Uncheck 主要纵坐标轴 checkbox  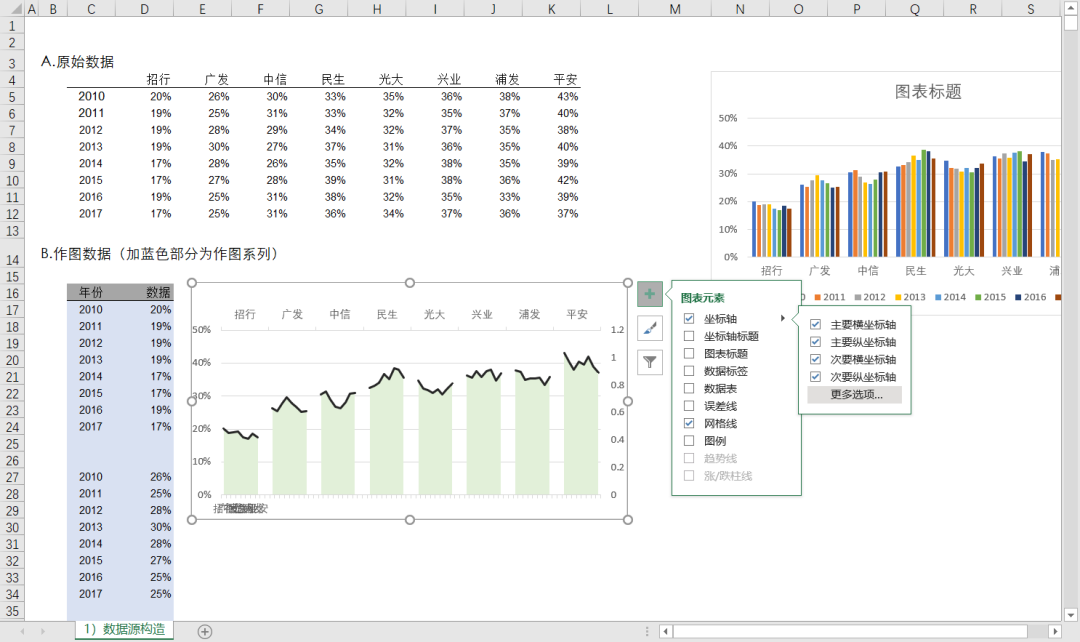click(x=816, y=342)
